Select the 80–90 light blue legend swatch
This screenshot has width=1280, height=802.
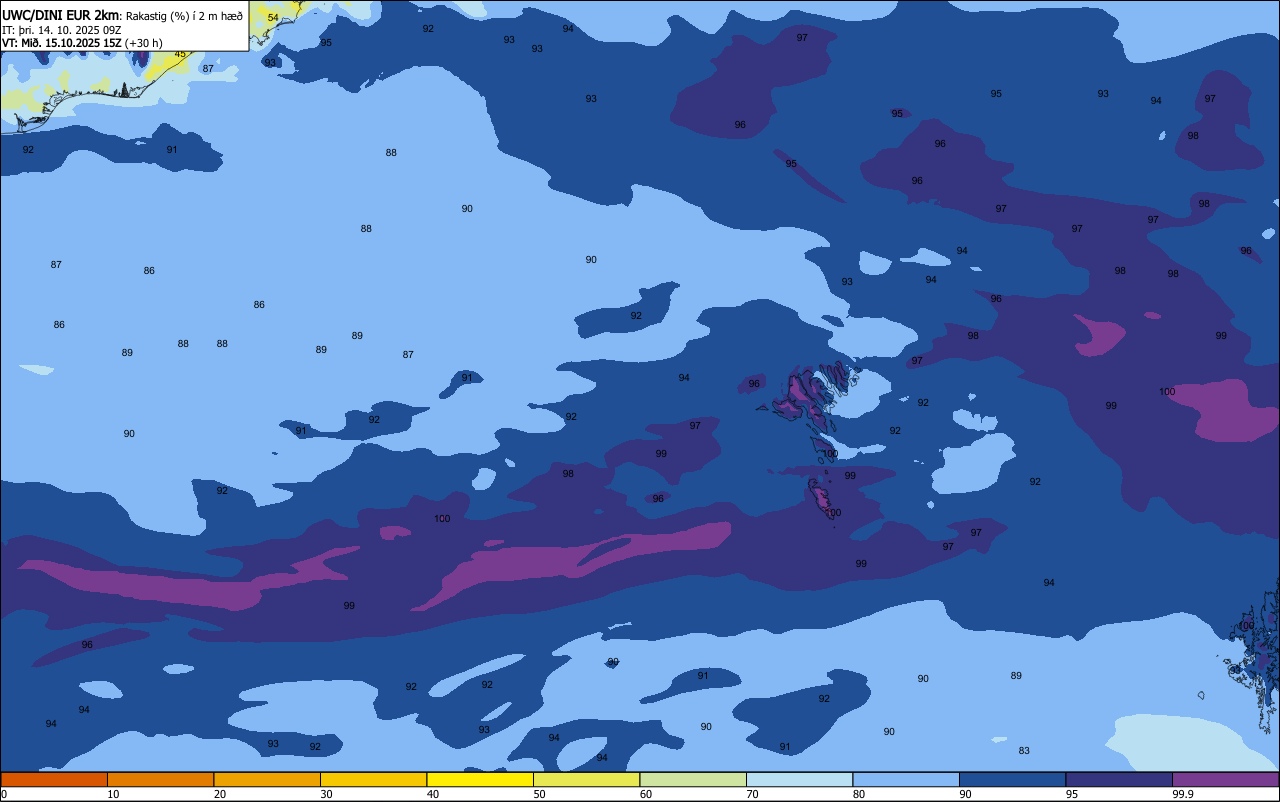(906, 779)
